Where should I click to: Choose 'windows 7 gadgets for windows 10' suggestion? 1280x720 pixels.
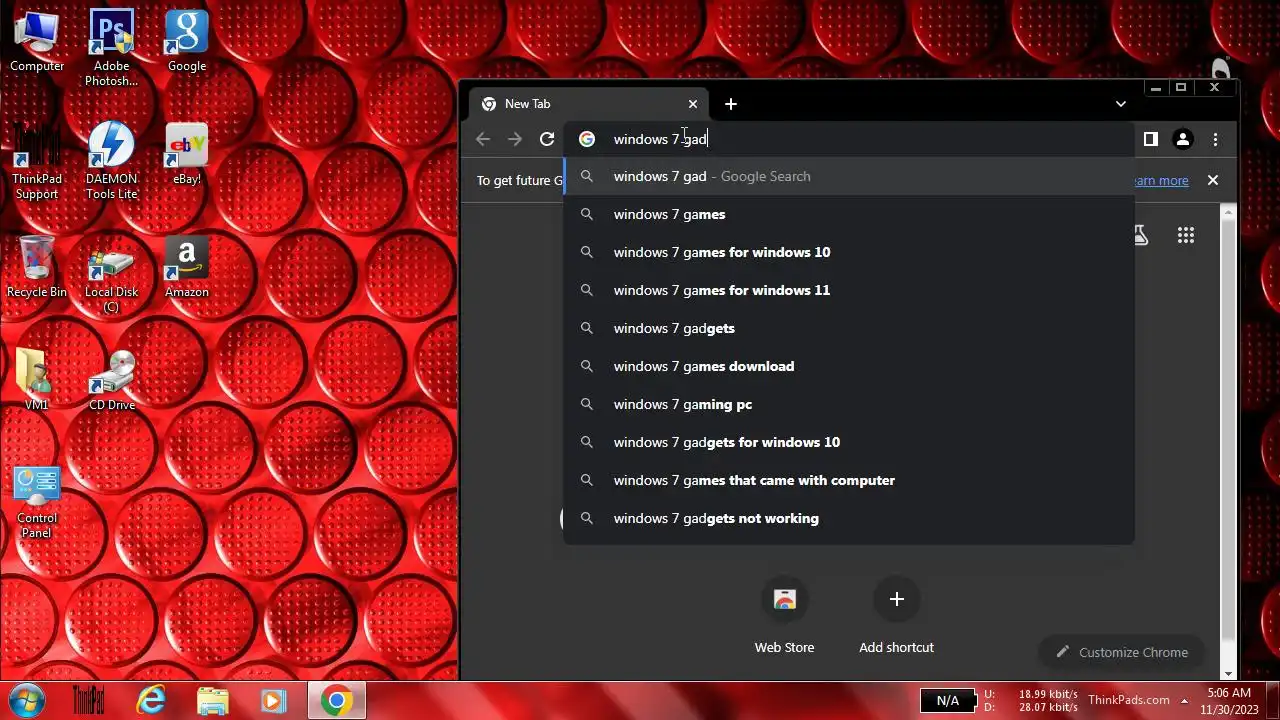pos(849,442)
